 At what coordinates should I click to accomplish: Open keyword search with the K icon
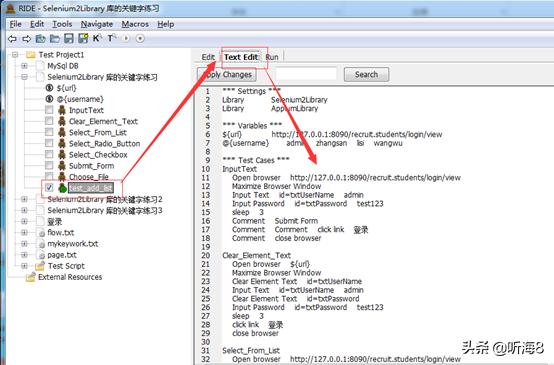click(97, 38)
